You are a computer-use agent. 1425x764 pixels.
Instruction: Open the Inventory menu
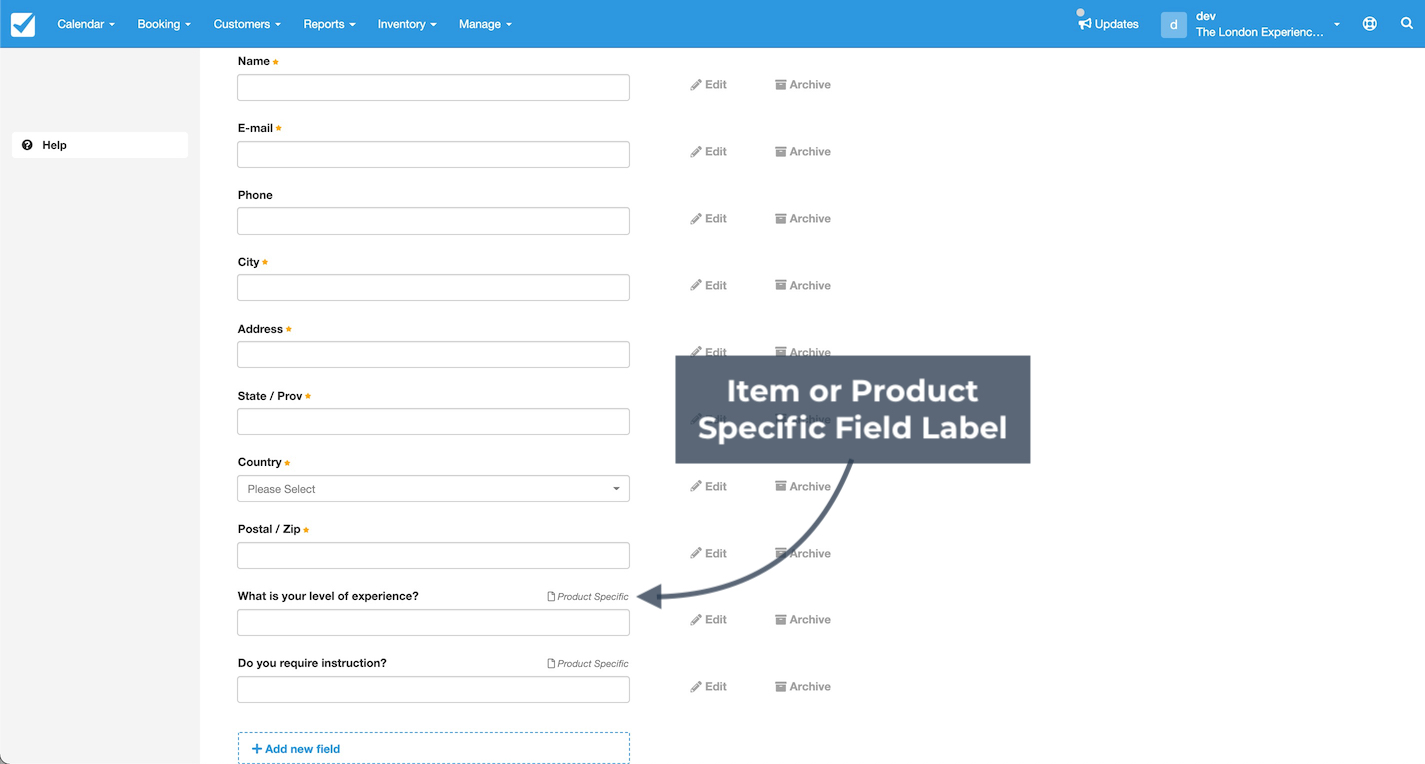[407, 24]
